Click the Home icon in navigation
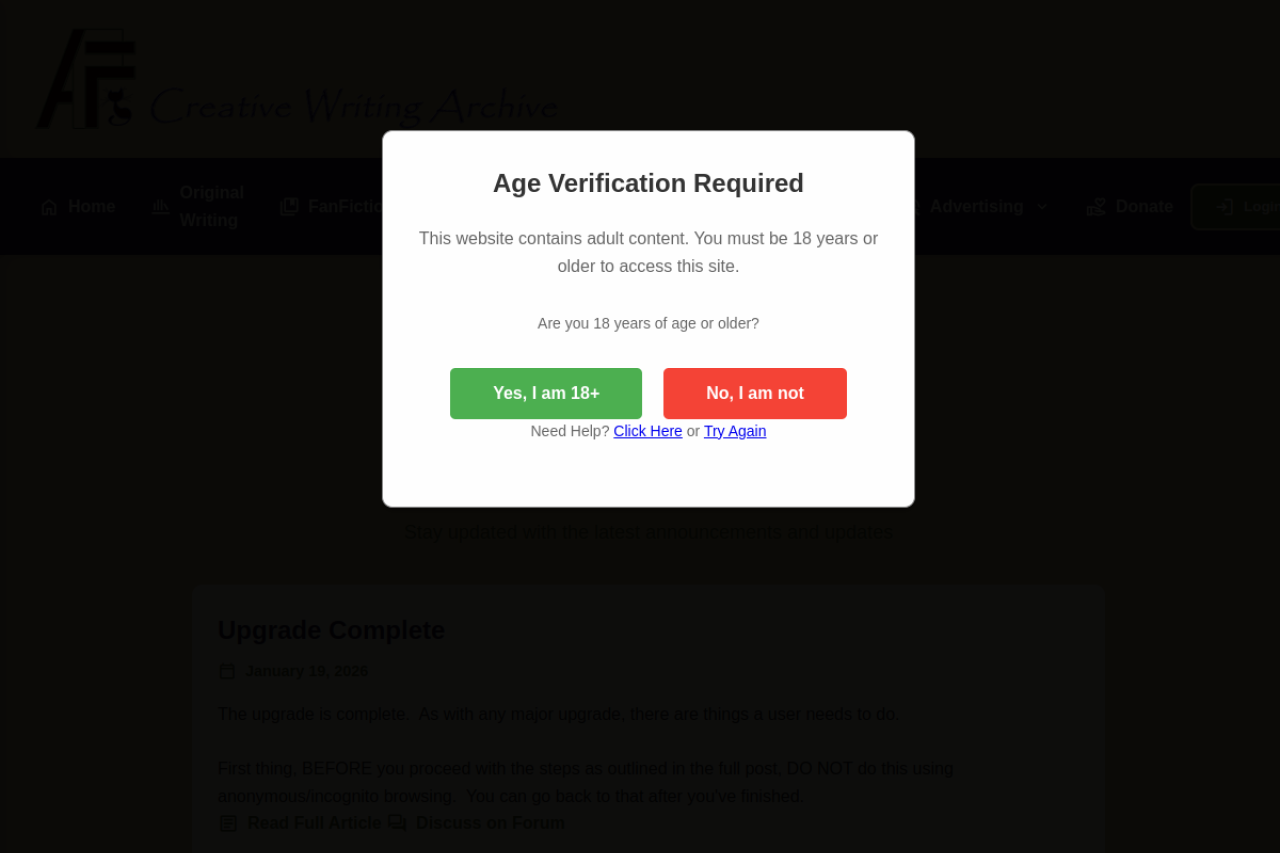1280x853 pixels. coord(48,206)
